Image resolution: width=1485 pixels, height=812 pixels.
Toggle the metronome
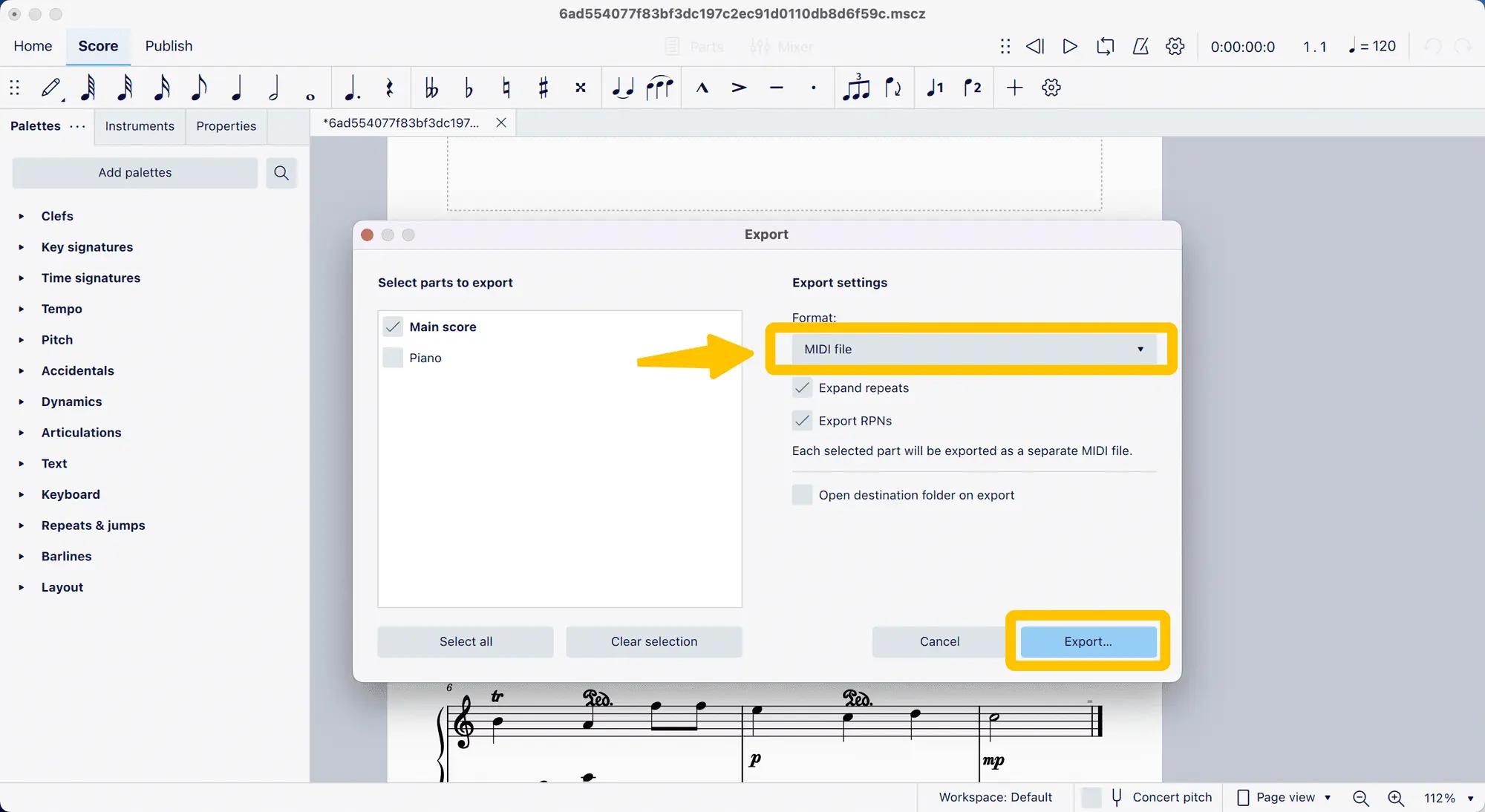pos(1140,46)
